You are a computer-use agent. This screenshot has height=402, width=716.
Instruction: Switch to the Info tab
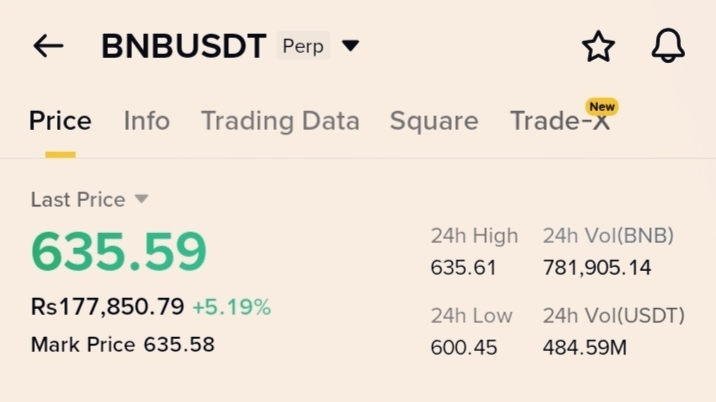point(147,121)
